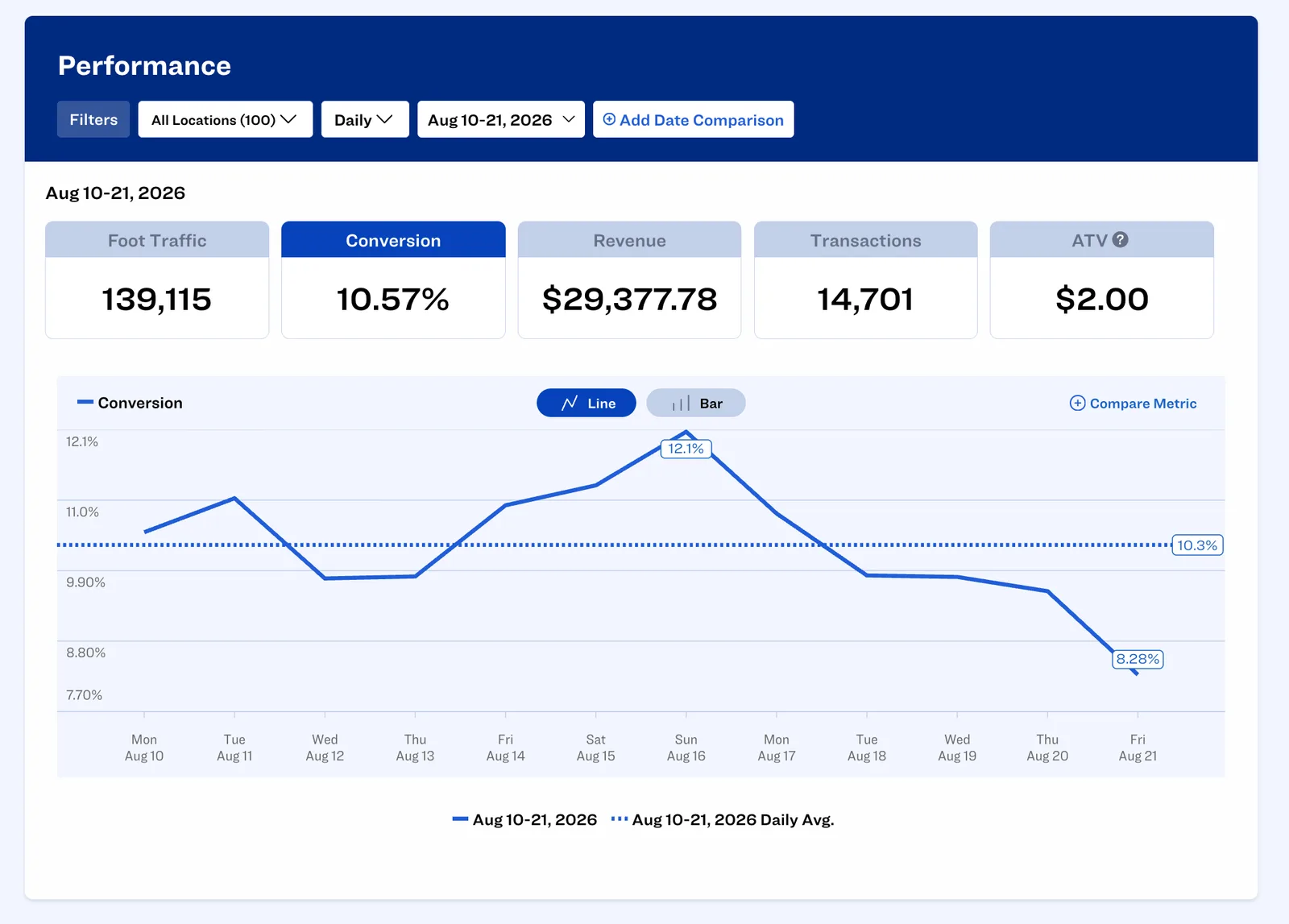Click the $2.00 ATV value
The width and height of the screenshot is (1289, 924).
(x=1102, y=300)
